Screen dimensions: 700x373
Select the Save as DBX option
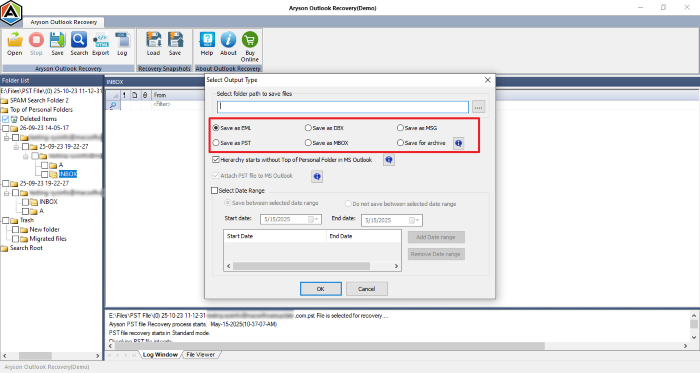[308, 128]
